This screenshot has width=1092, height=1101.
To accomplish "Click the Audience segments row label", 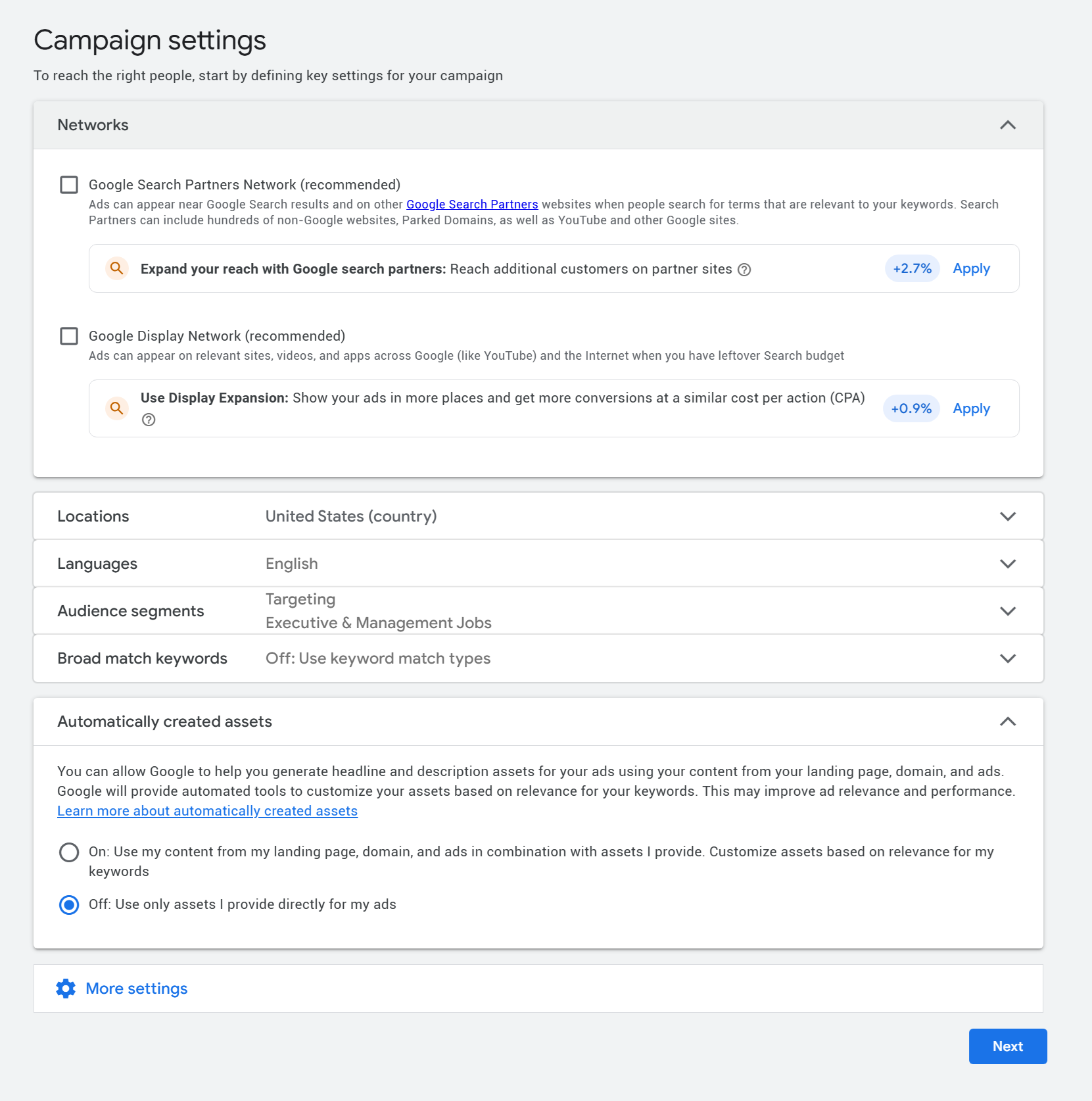I will (x=131, y=611).
